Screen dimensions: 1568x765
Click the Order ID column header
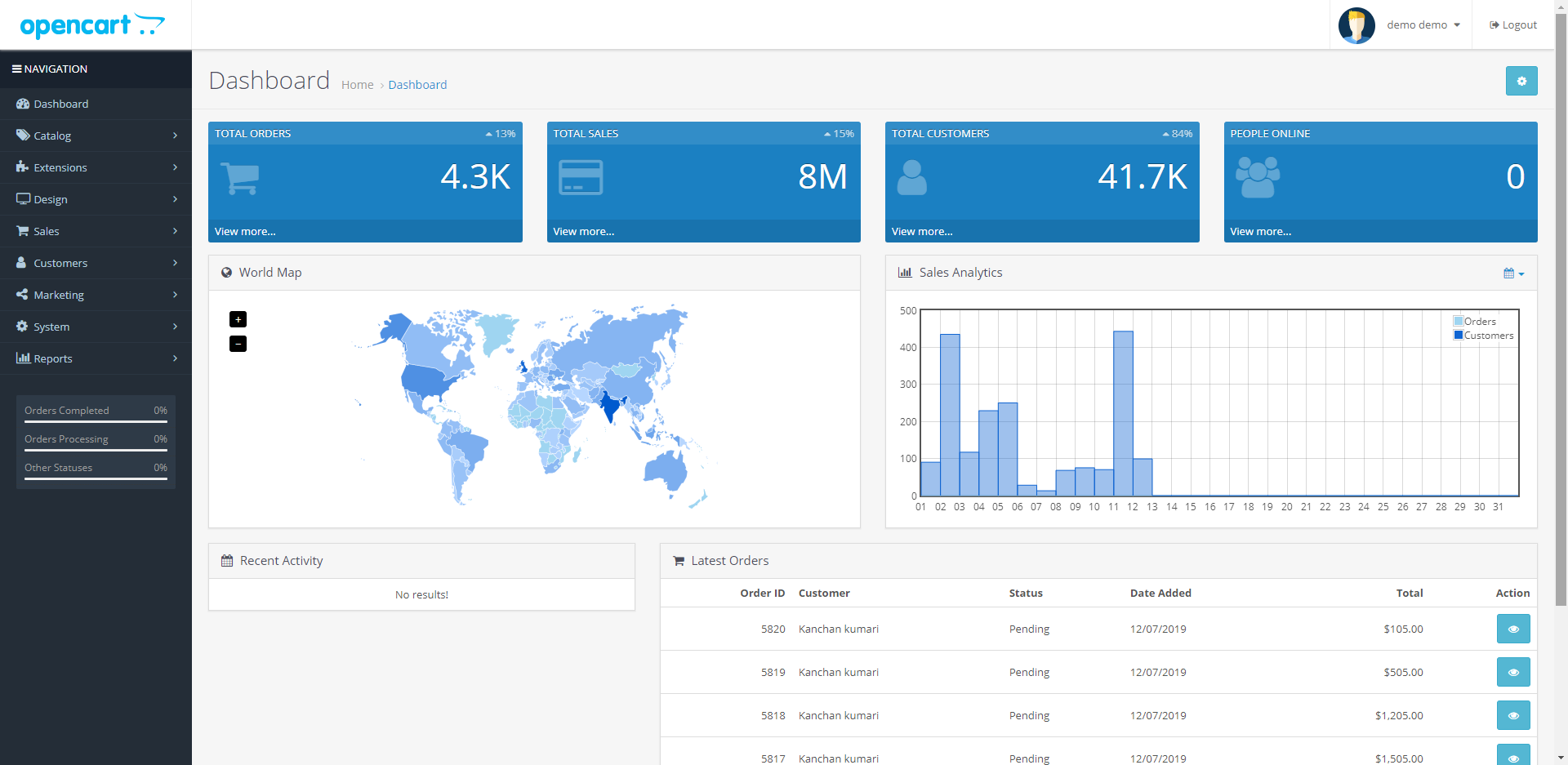click(x=763, y=594)
